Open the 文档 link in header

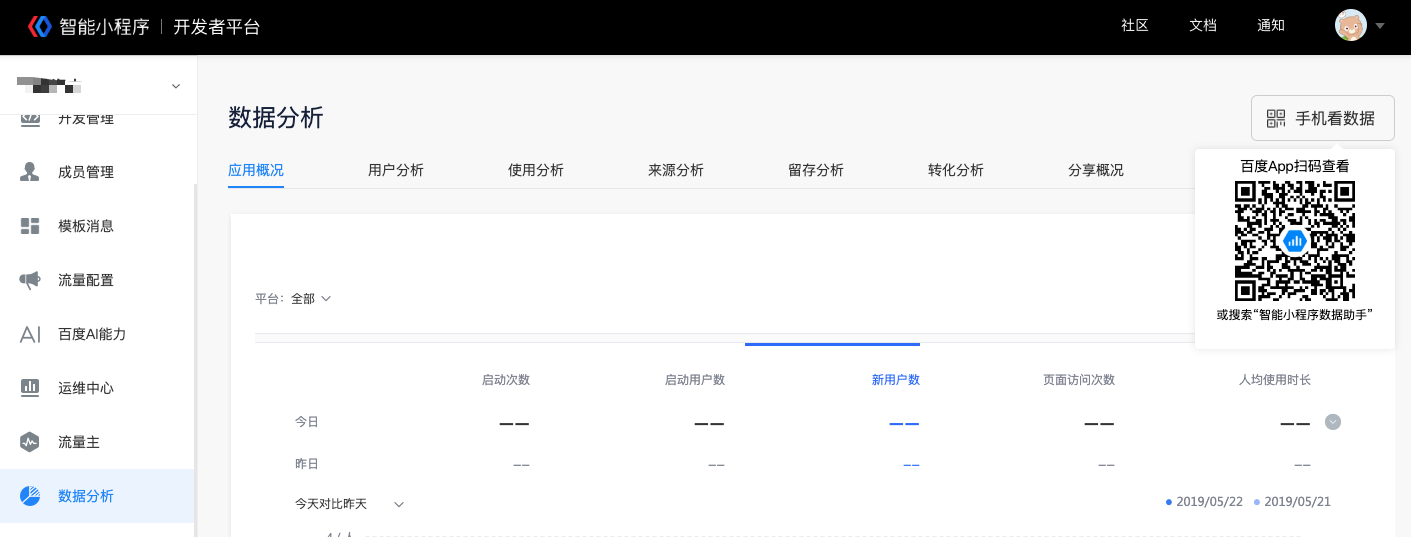pos(1203,26)
